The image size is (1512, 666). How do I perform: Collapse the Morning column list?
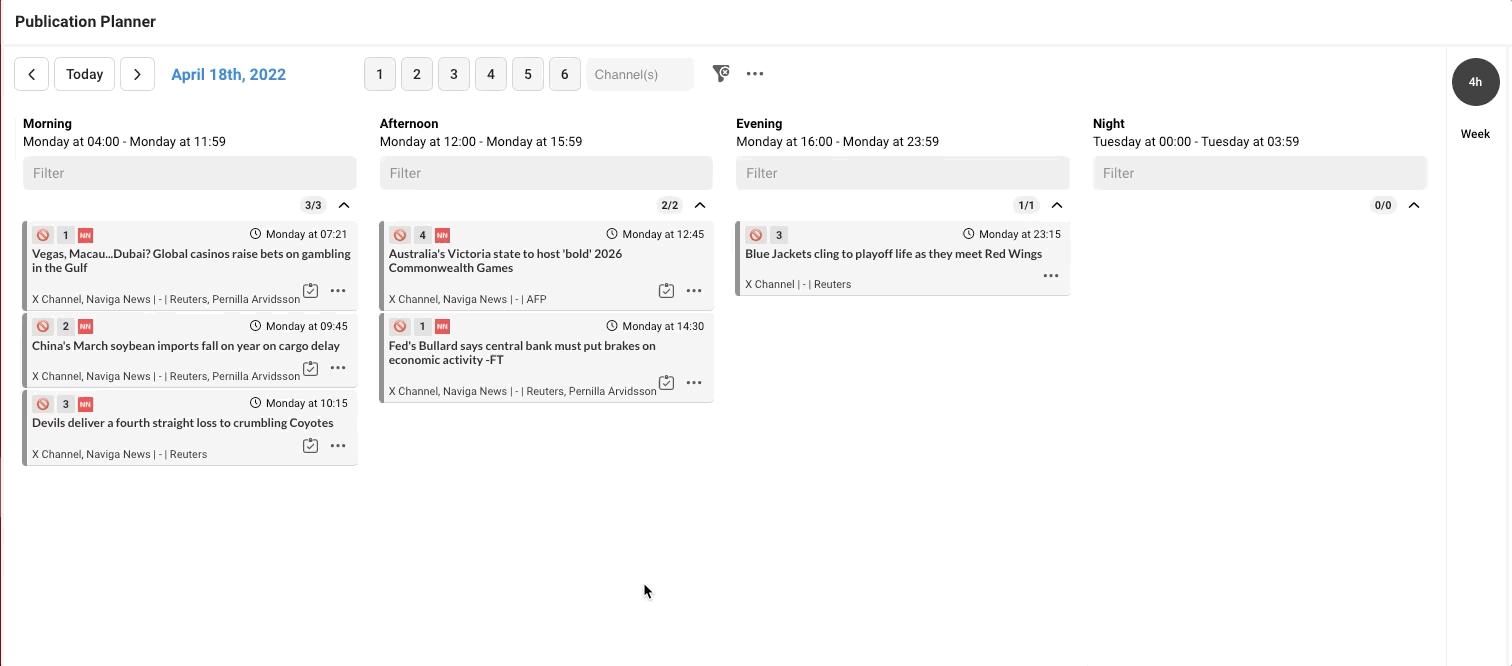tap(344, 205)
